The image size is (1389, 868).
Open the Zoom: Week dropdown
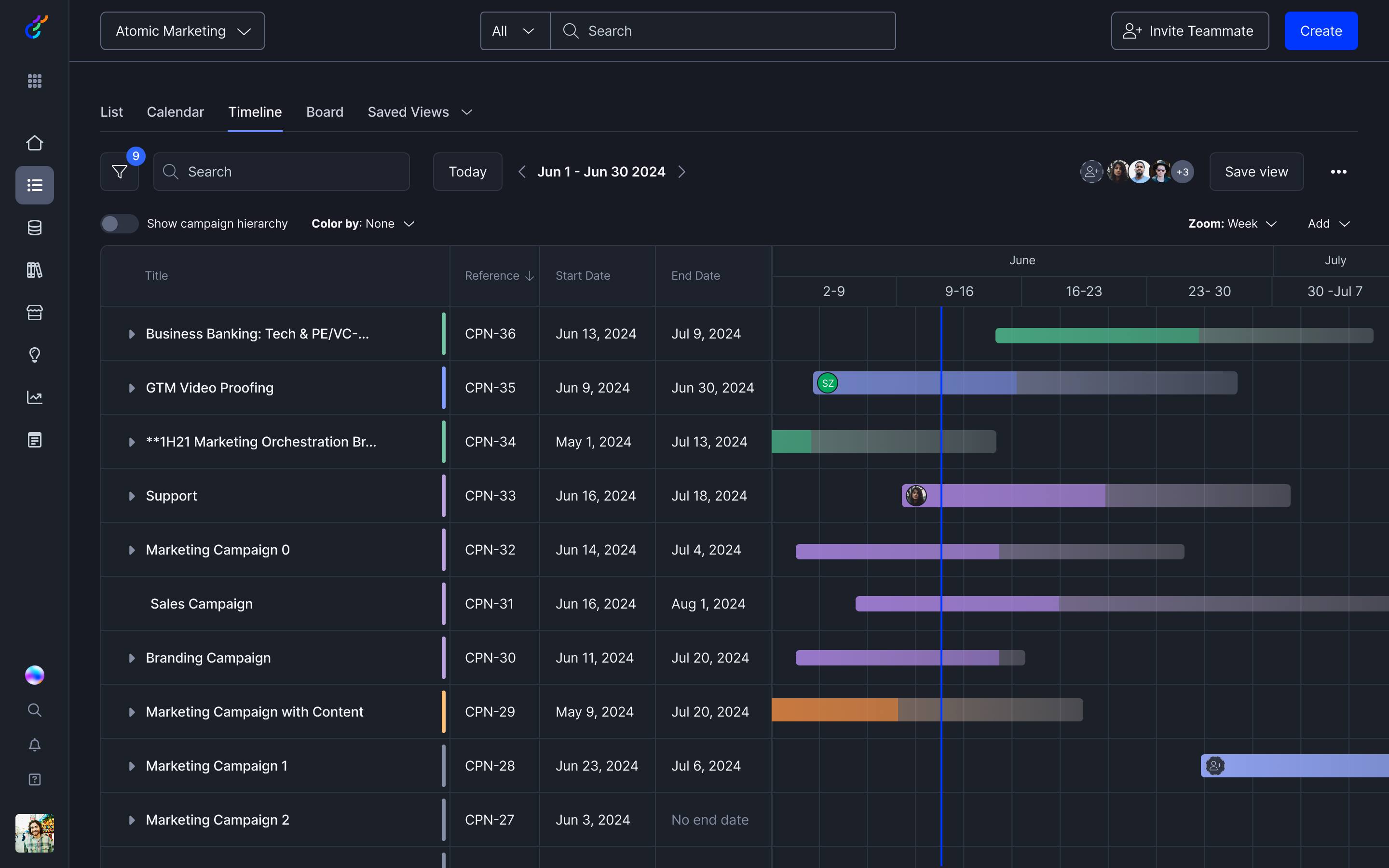click(1232, 223)
